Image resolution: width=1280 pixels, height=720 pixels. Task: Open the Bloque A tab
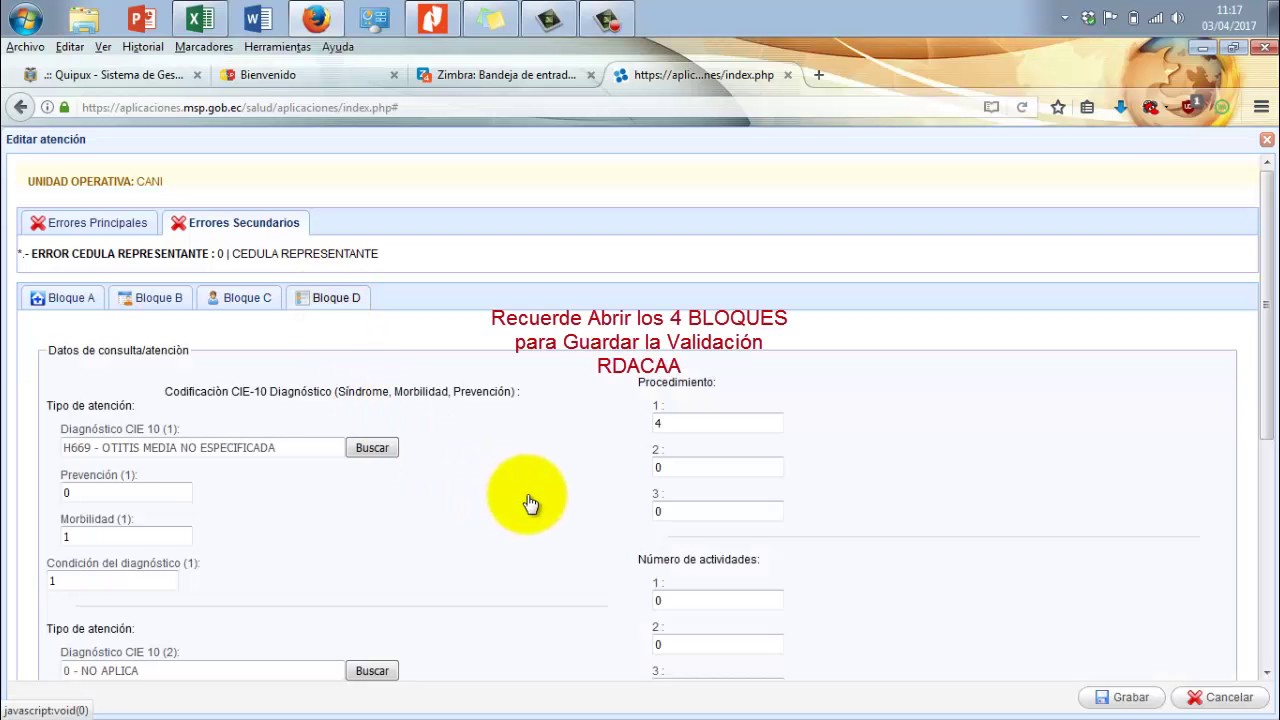tap(62, 298)
